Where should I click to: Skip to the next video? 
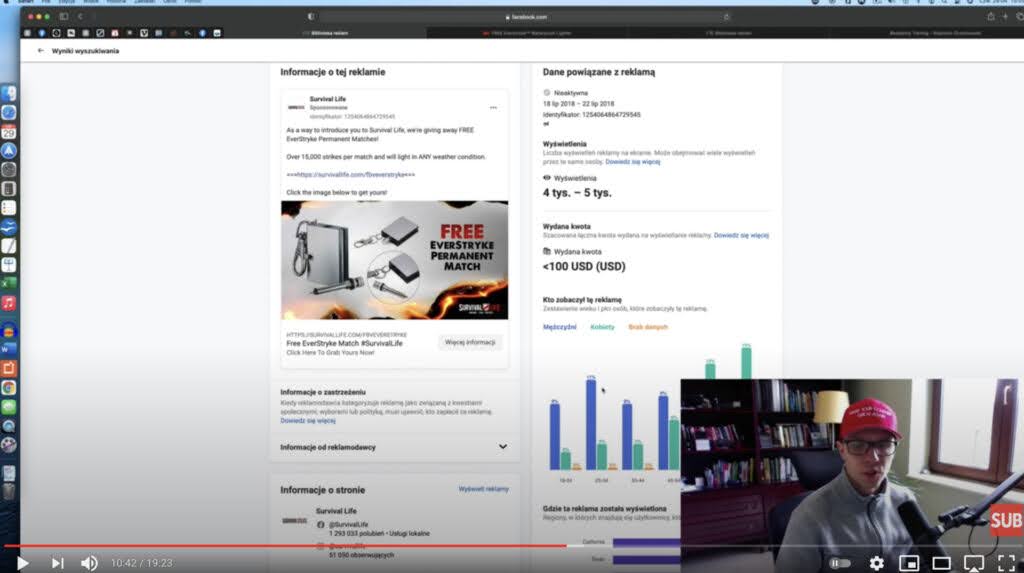57,563
